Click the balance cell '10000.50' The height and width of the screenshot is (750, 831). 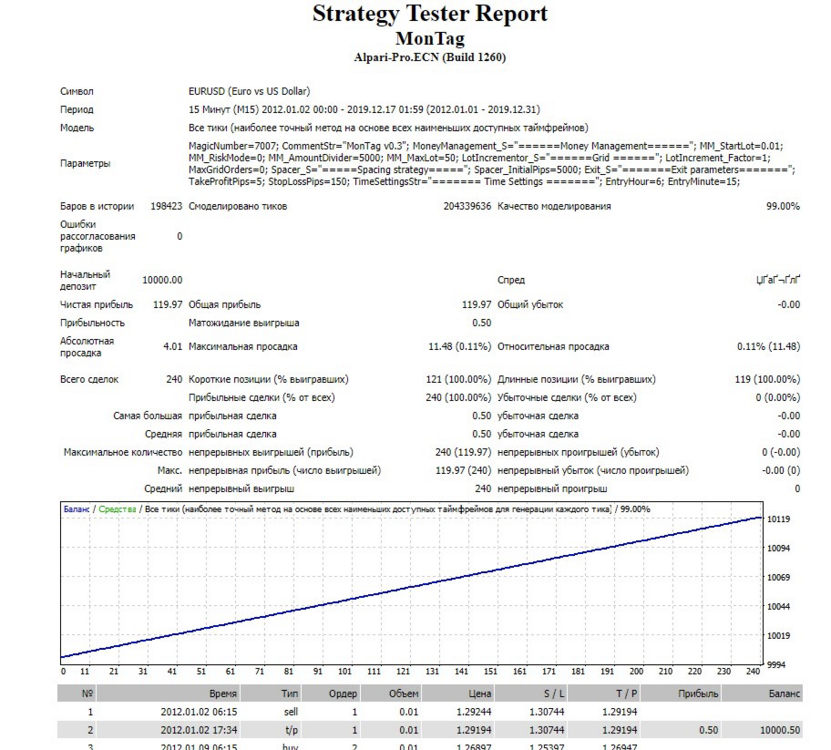tap(780, 730)
